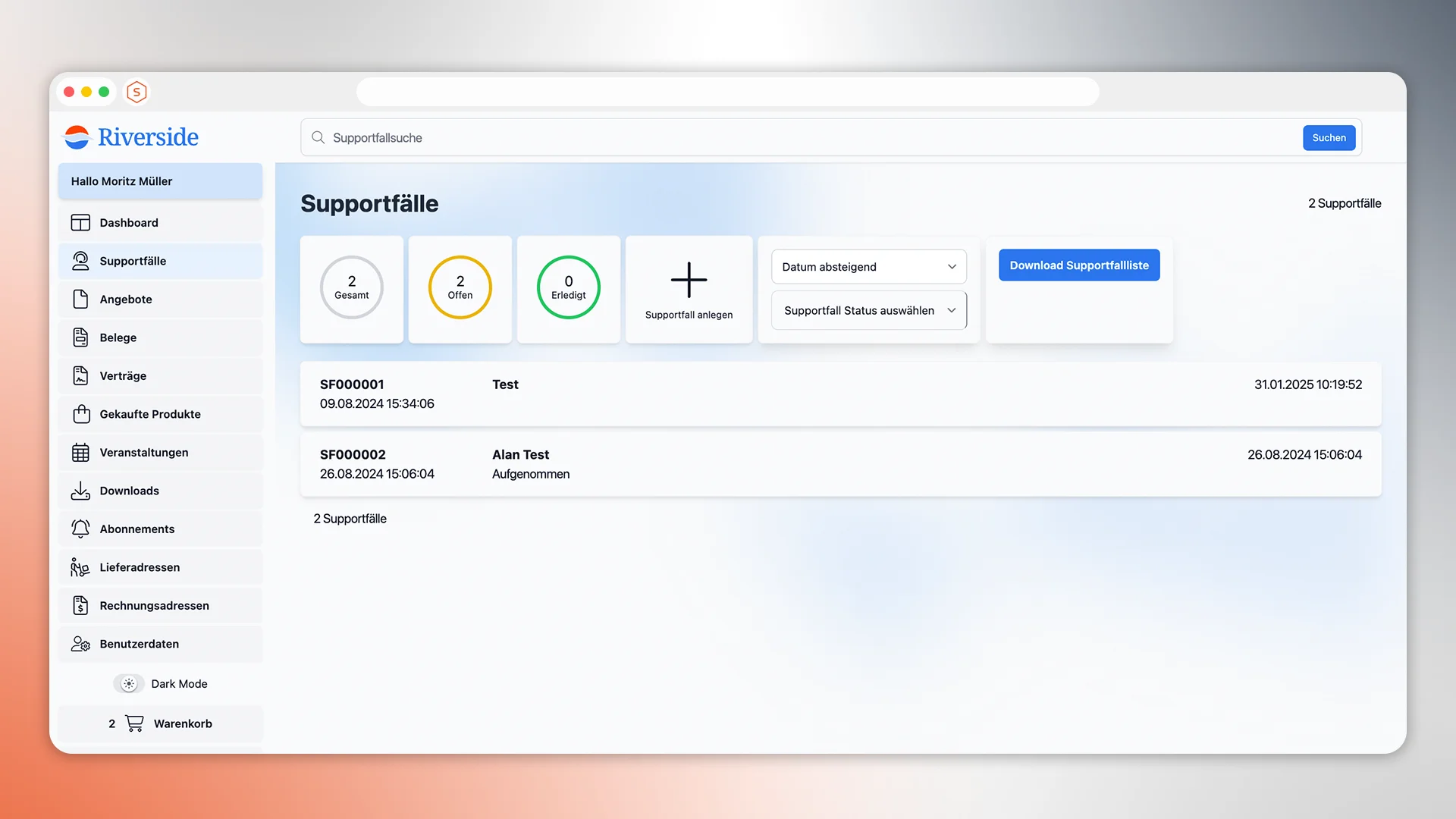Filter by the Erledigt green circle counter
Screen dimensions: 1456x819
pos(568,287)
